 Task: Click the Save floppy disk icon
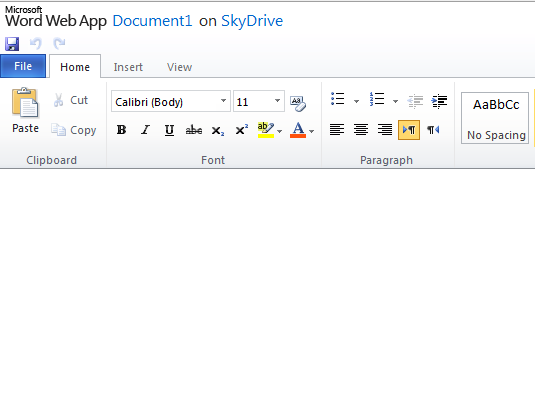(12, 44)
